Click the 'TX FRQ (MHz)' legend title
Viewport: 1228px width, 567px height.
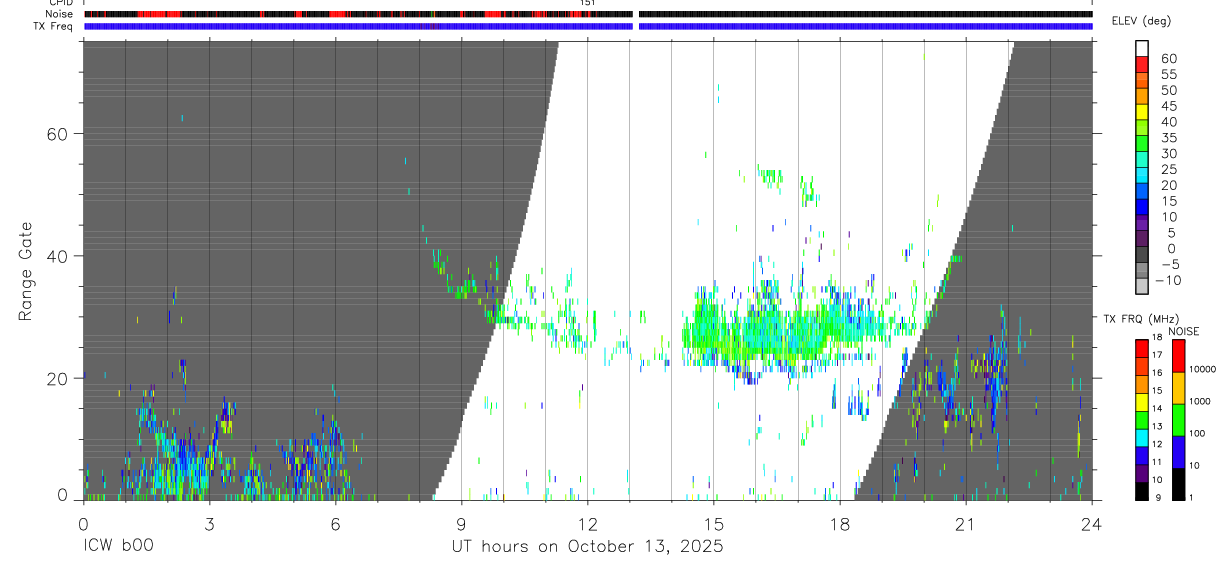pos(1139,319)
